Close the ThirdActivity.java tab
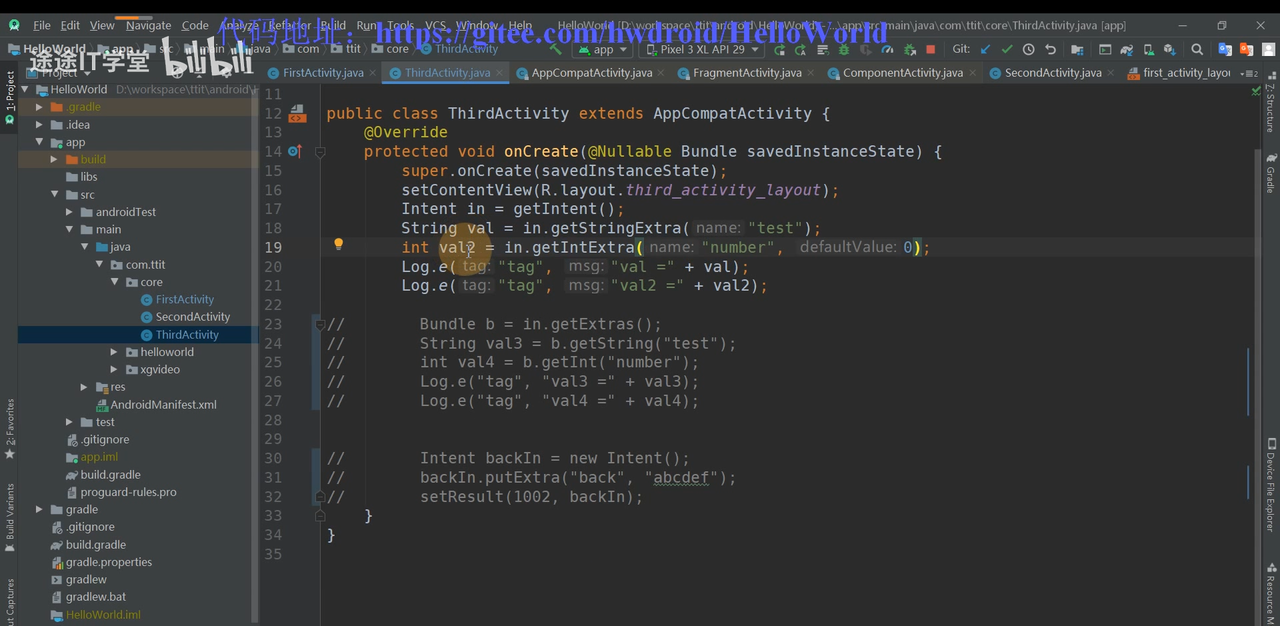1280x626 pixels. click(500, 73)
